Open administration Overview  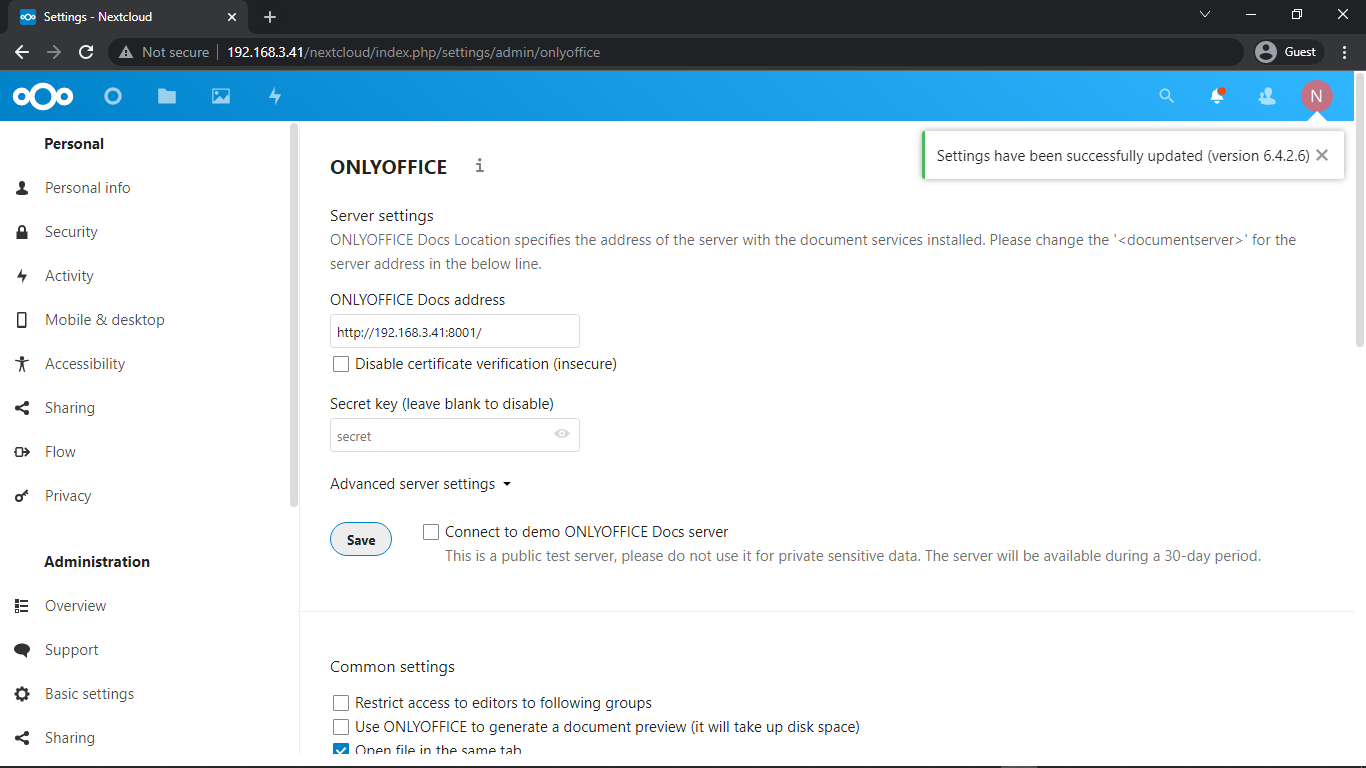75,606
